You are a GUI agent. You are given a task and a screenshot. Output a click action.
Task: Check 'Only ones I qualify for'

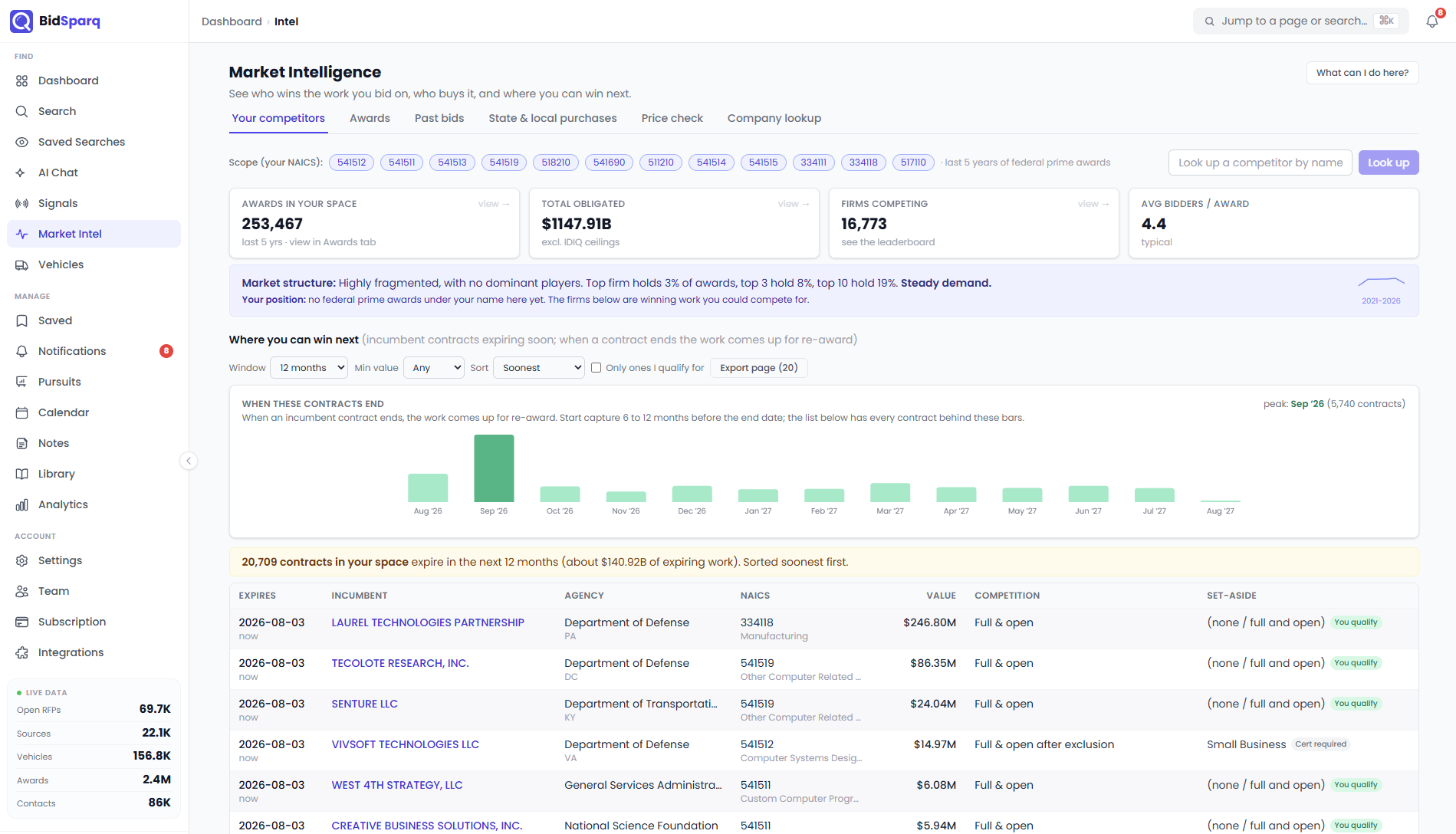[596, 368]
